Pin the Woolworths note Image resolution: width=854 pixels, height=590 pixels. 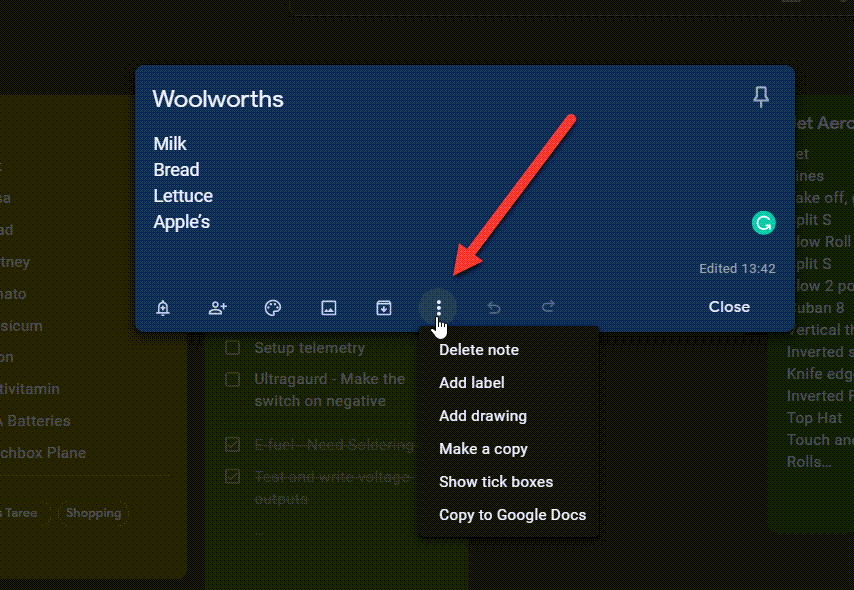[761, 97]
